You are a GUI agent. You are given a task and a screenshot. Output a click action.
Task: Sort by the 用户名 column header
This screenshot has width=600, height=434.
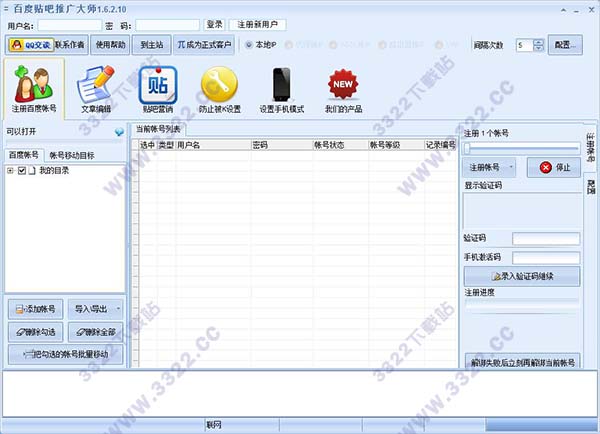(213, 145)
